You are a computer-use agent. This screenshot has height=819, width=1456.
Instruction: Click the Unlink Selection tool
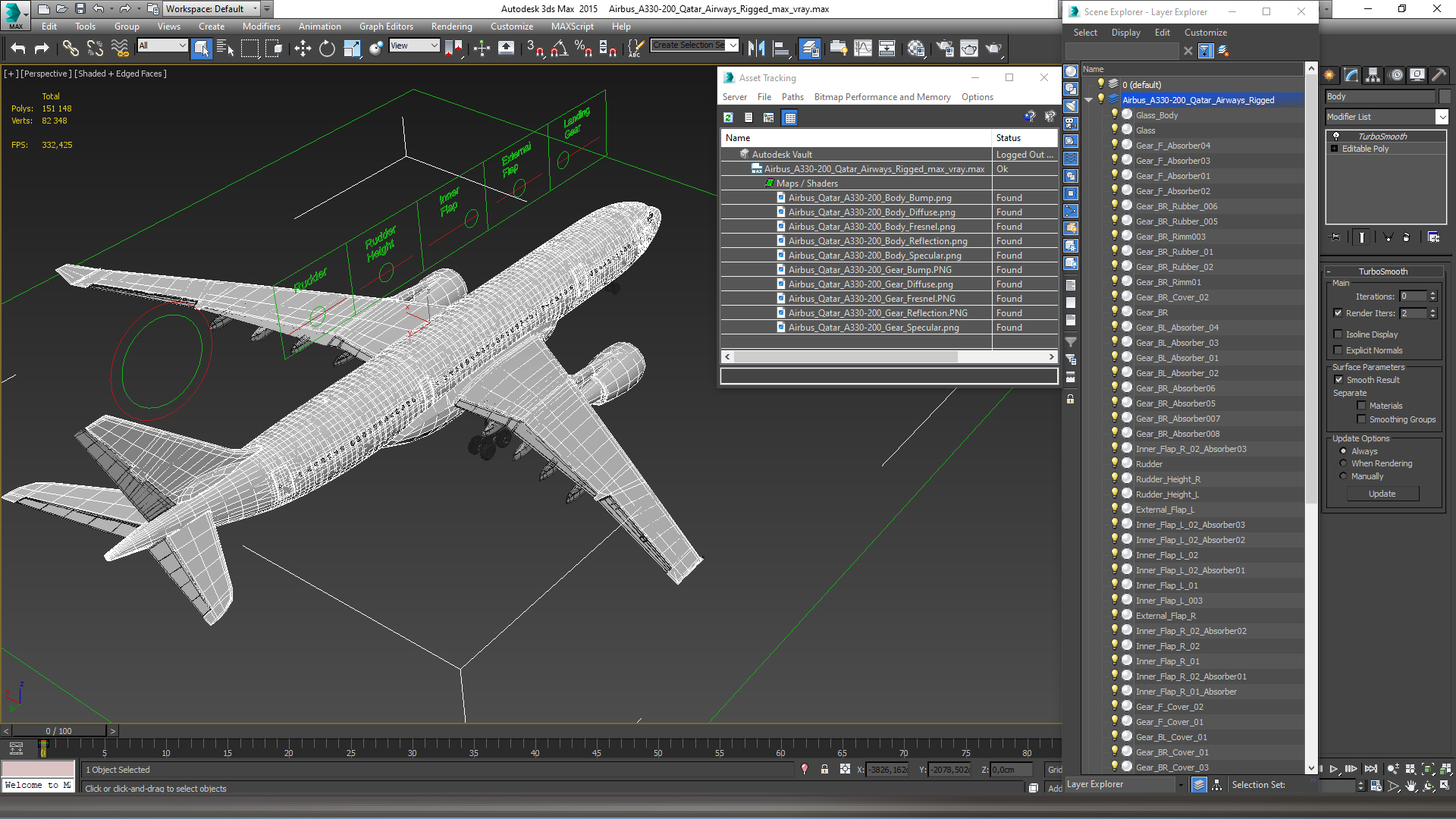pyautogui.click(x=95, y=49)
